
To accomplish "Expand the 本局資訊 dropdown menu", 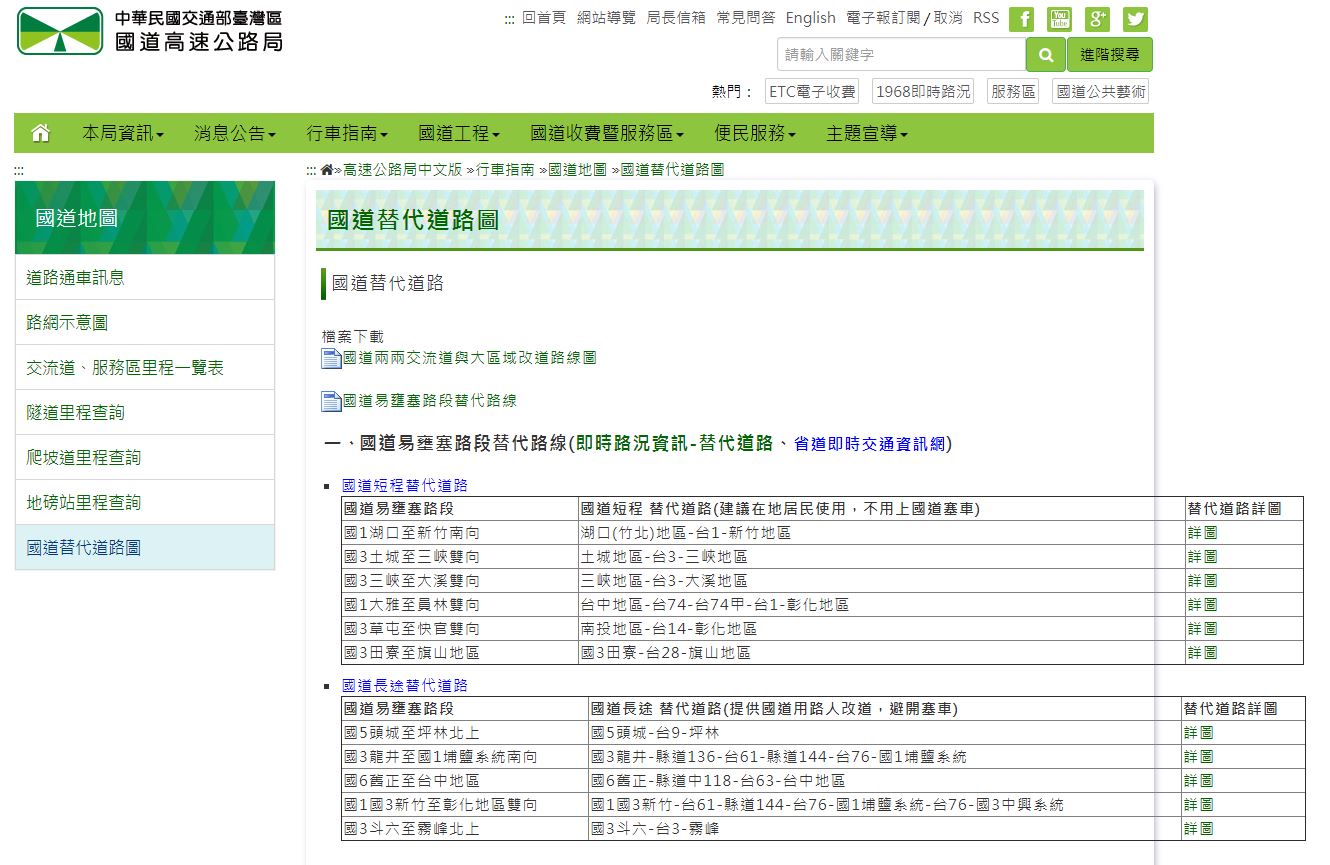I will [122, 133].
